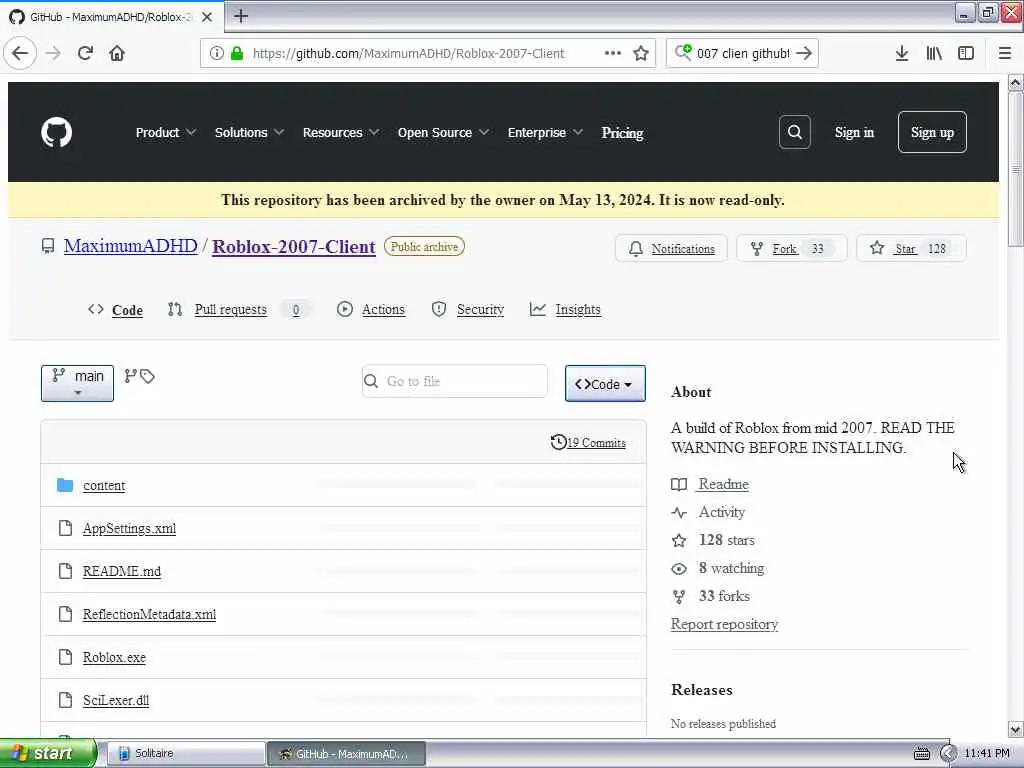Click the Notifications bell button

pos(671,248)
